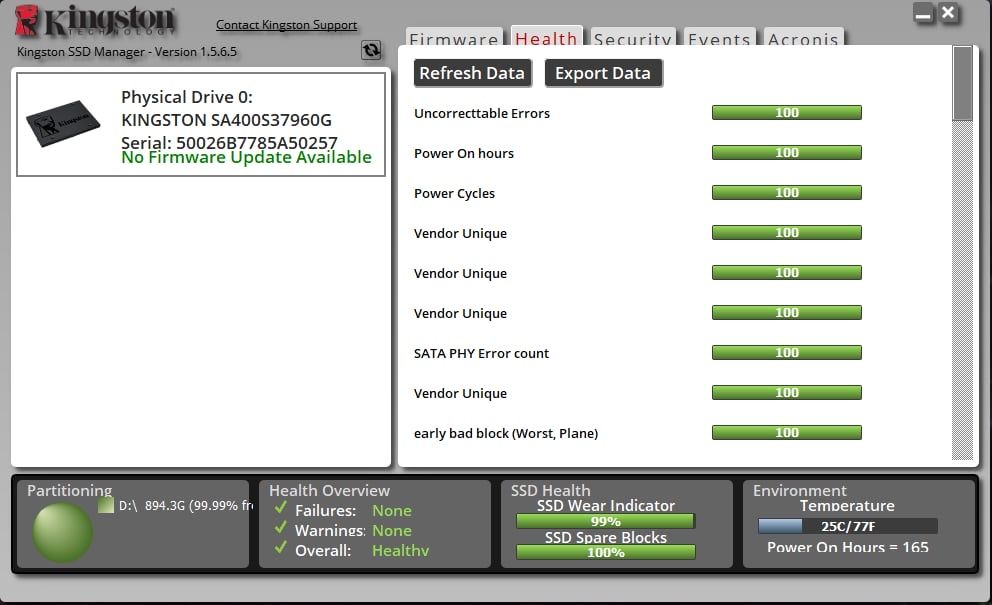
Task: Click the Kingston logo
Action: coord(95,22)
